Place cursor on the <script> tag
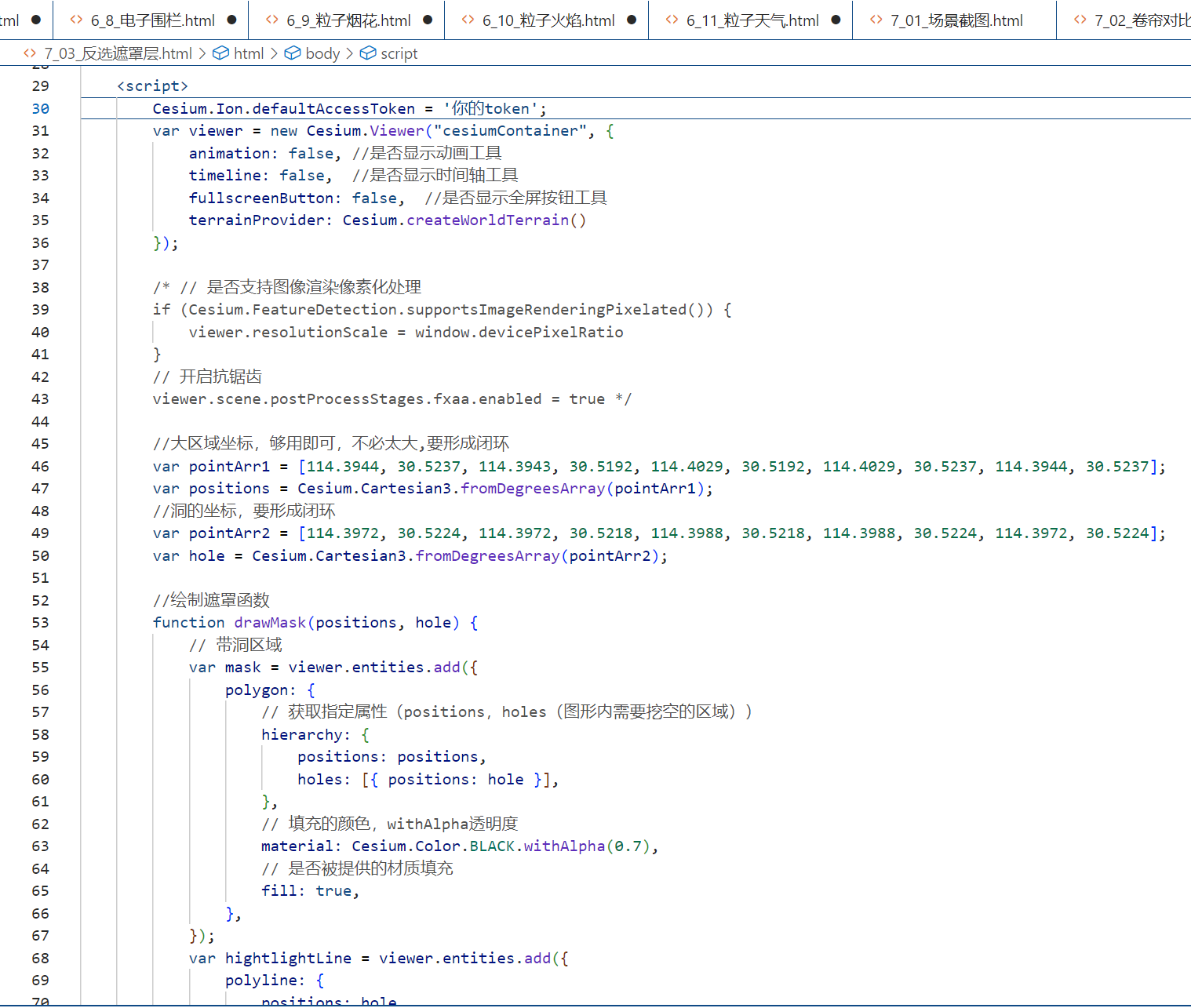 [x=152, y=86]
